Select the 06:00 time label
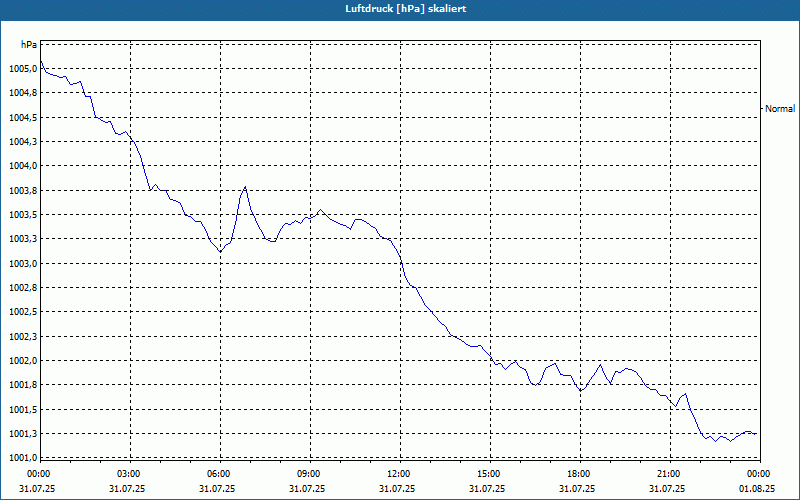 coord(218,474)
